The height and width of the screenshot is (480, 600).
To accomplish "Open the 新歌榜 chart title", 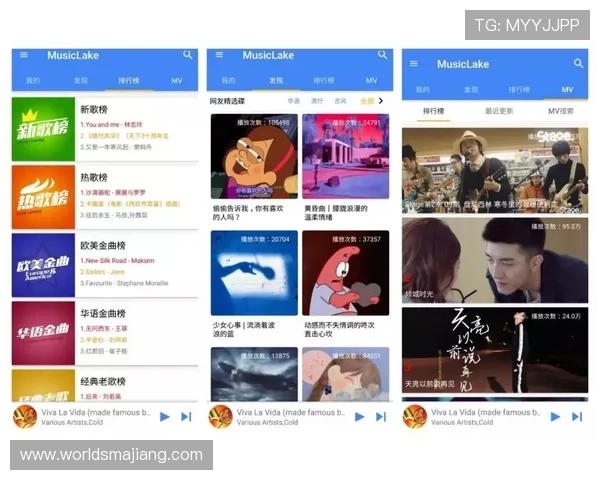I will (x=94, y=110).
